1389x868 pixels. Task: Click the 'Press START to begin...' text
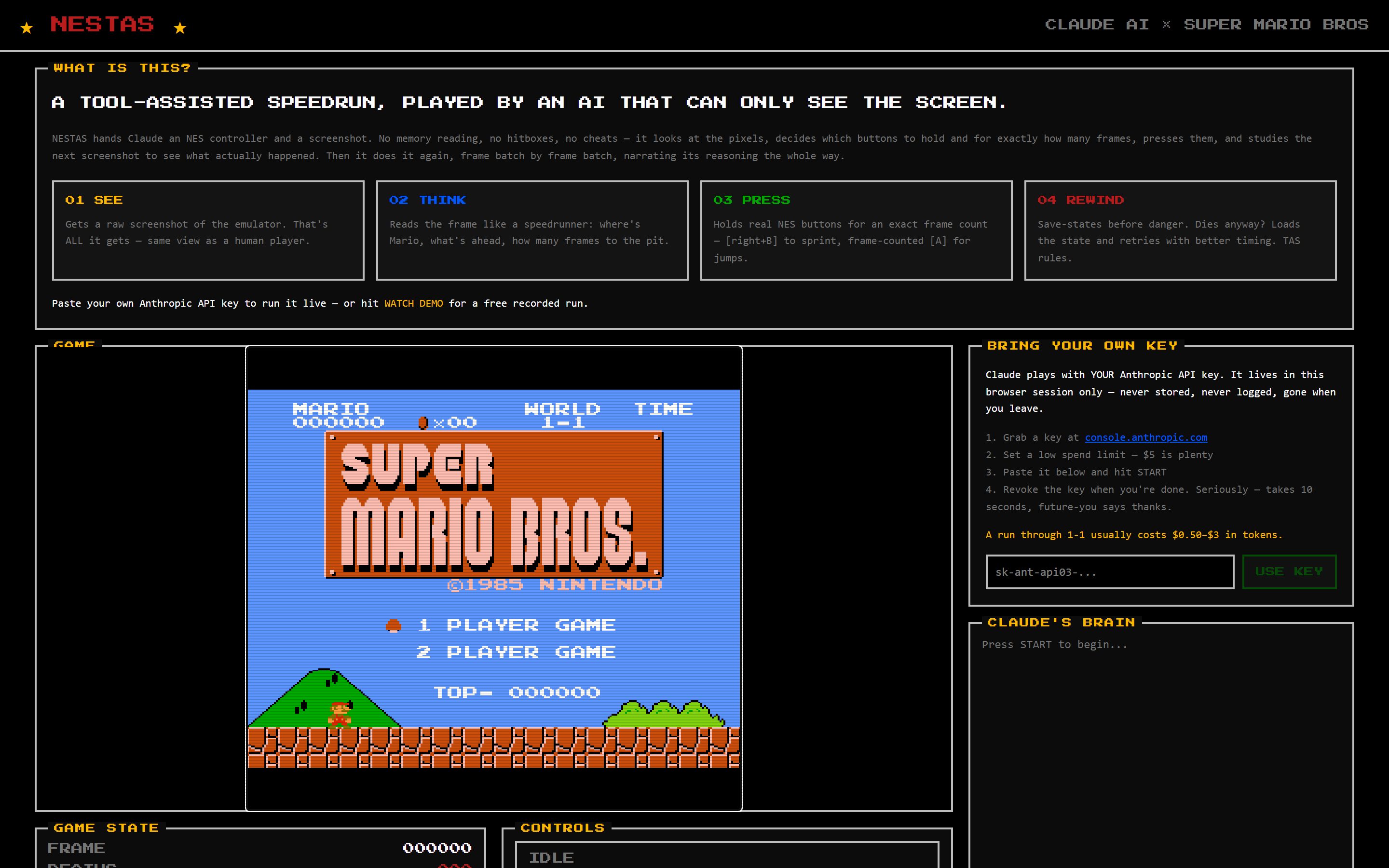(1054, 645)
